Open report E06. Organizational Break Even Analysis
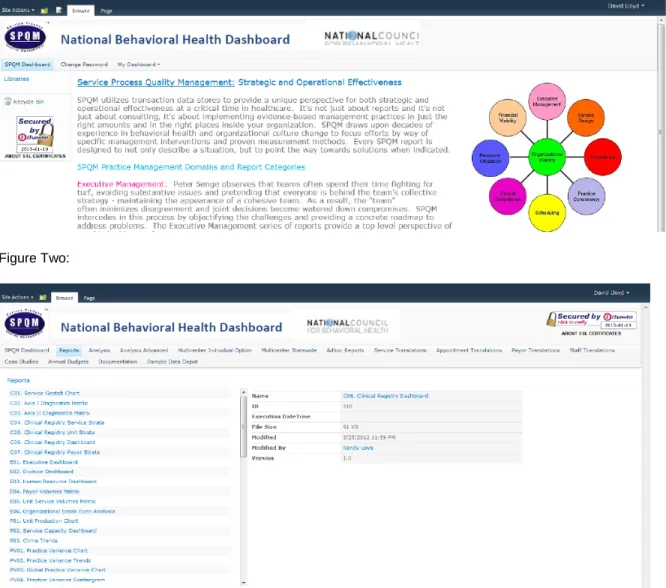 [x=62, y=511]
